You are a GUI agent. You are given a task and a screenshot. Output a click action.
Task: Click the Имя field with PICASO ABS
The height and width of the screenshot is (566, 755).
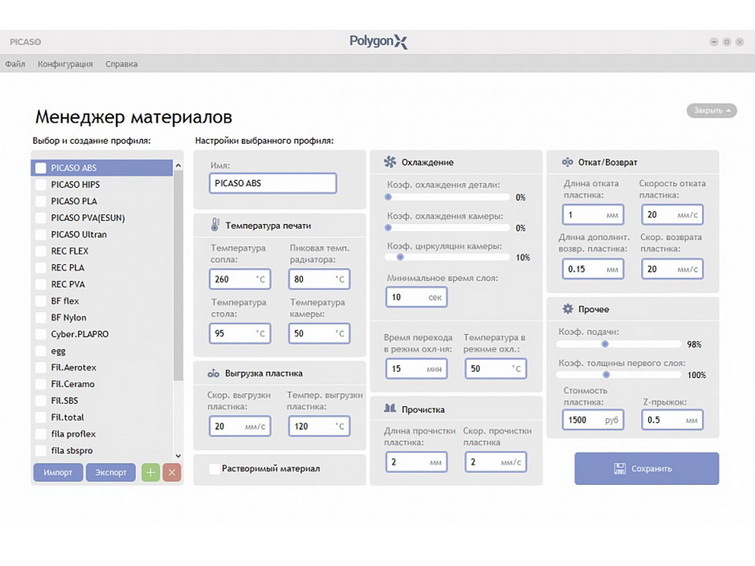click(273, 183)
